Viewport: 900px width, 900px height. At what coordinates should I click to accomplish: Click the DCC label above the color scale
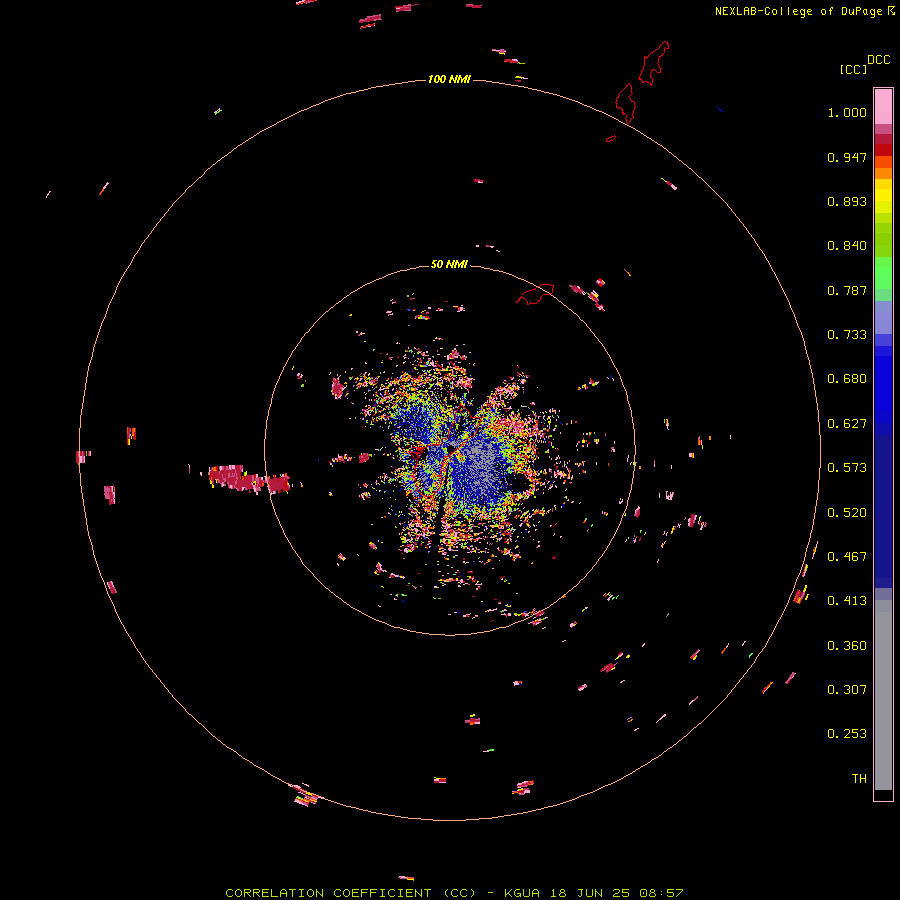pos(878,60)
